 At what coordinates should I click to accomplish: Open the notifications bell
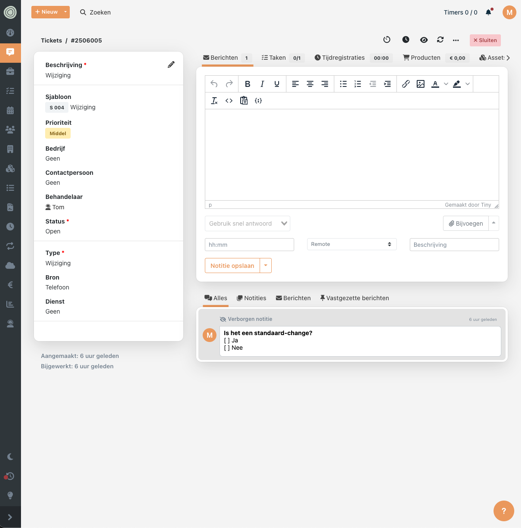[489, 12]
